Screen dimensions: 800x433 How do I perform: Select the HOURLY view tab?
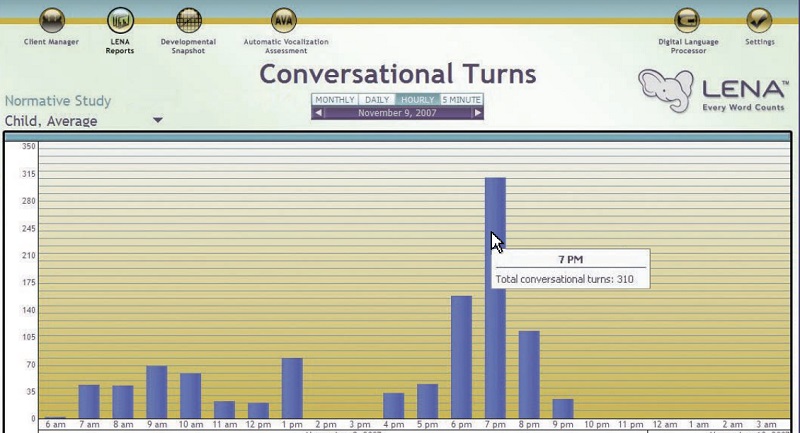coord(417,100)
